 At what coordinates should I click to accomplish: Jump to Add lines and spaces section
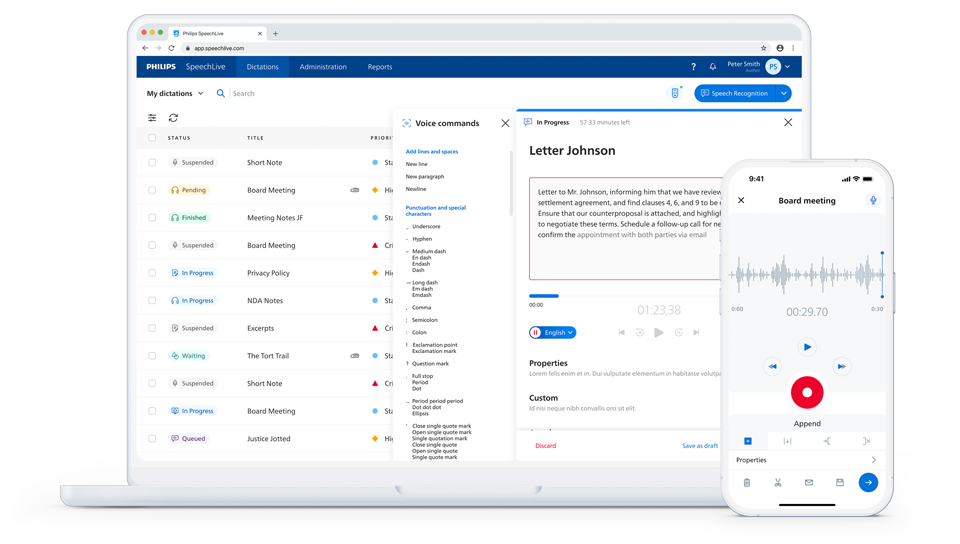pyautogui.click(x=432, y=152)
